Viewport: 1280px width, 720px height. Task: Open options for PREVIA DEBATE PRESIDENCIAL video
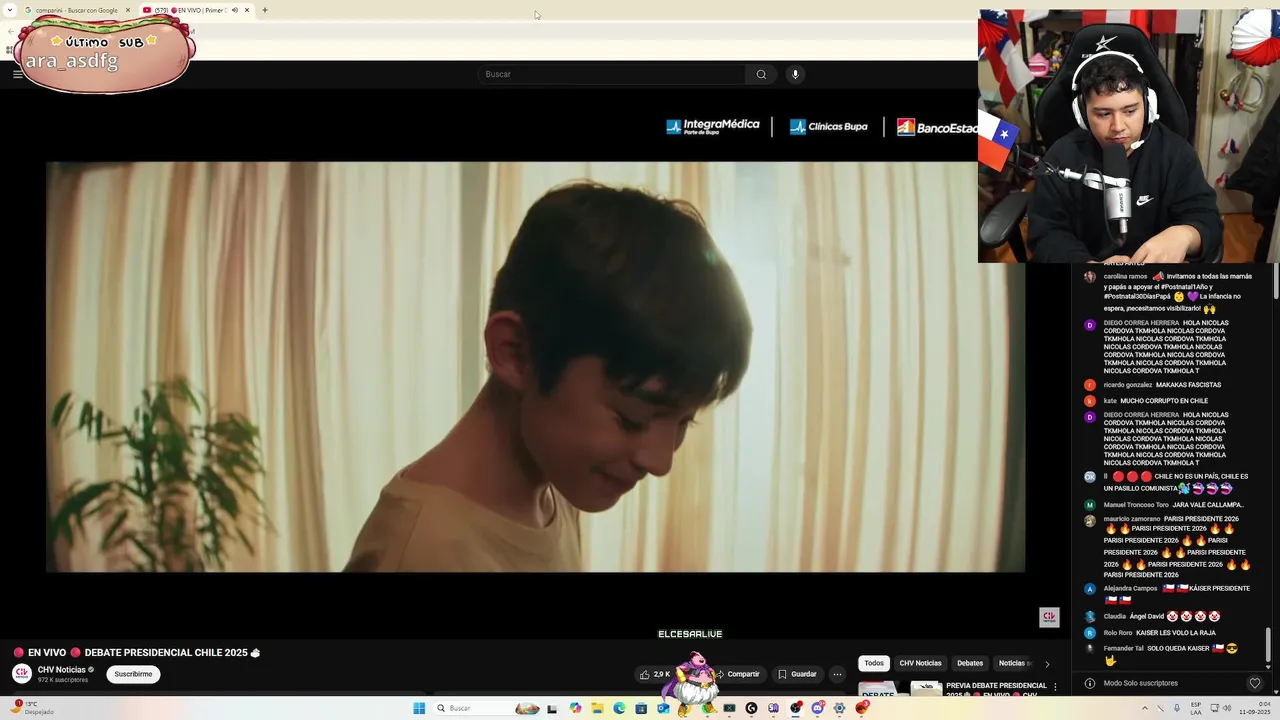[x=1055, y=687]
